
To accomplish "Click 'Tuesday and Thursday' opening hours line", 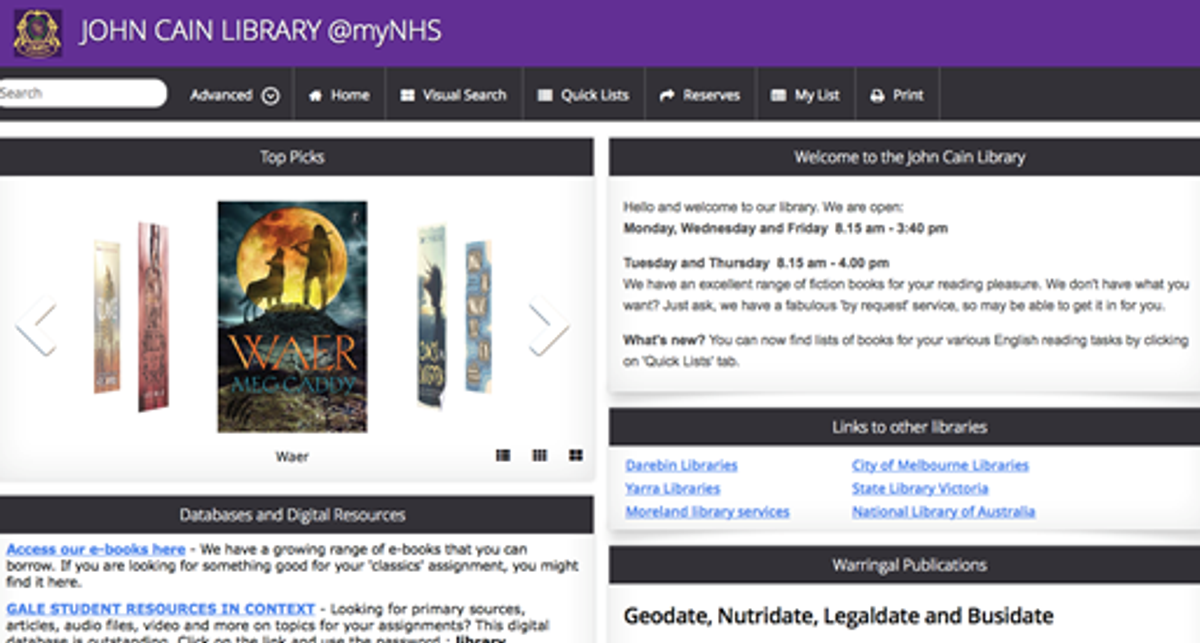I will pyautogui.click(x=755, y=263).
